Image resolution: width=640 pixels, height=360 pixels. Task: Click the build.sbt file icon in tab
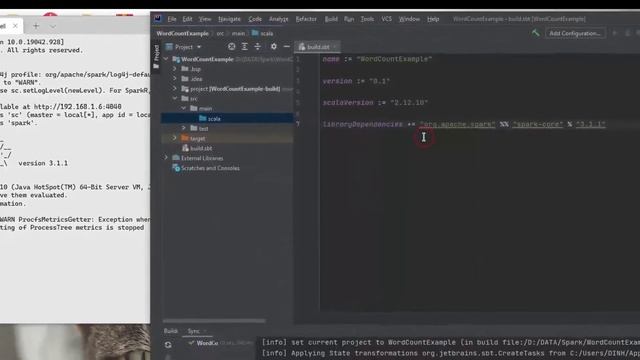pos(302,47)
